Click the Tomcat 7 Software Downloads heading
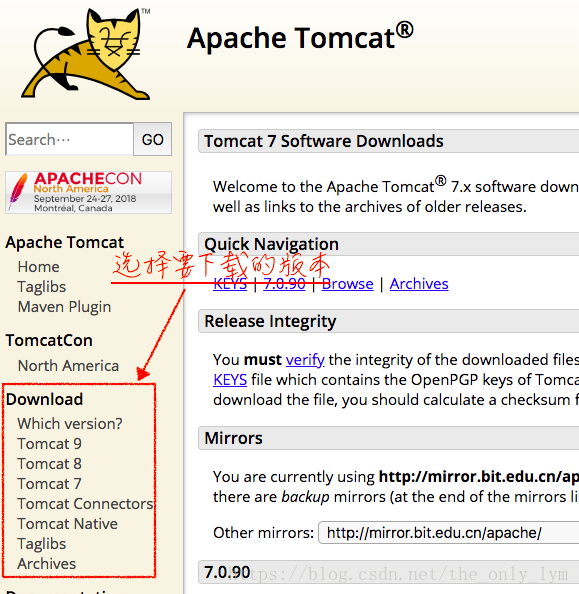Viewport: 579px width, 594px height. pyautogui.click(x=324, y=141)
